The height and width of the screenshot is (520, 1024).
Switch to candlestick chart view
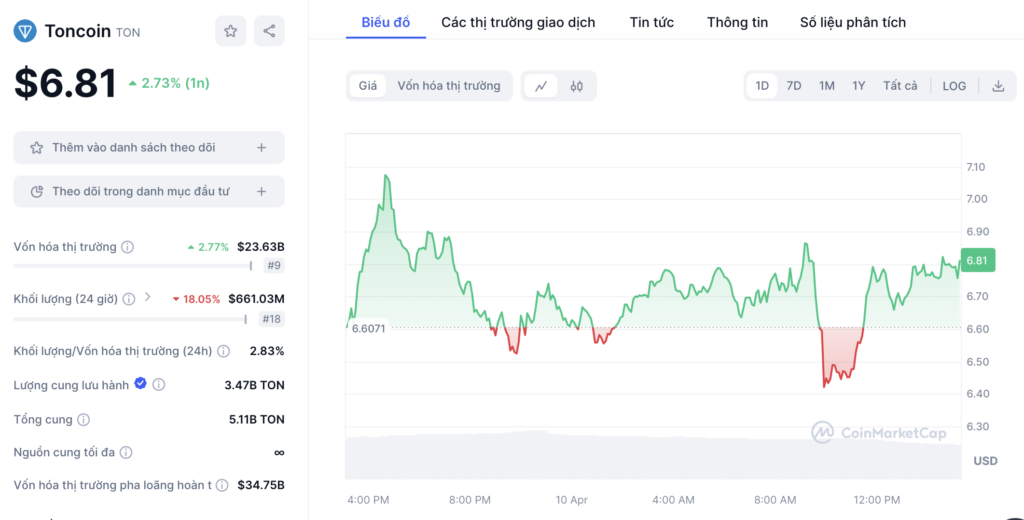tap(577, 86)
